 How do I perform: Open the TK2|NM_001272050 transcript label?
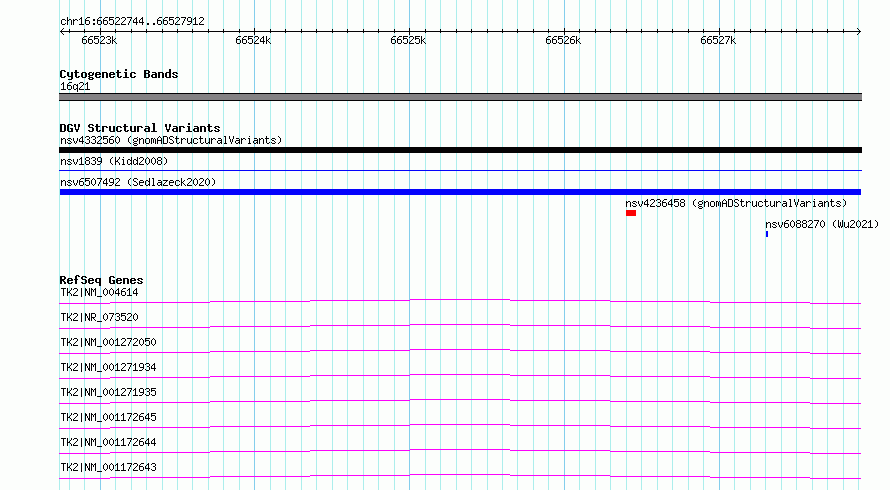108,342
